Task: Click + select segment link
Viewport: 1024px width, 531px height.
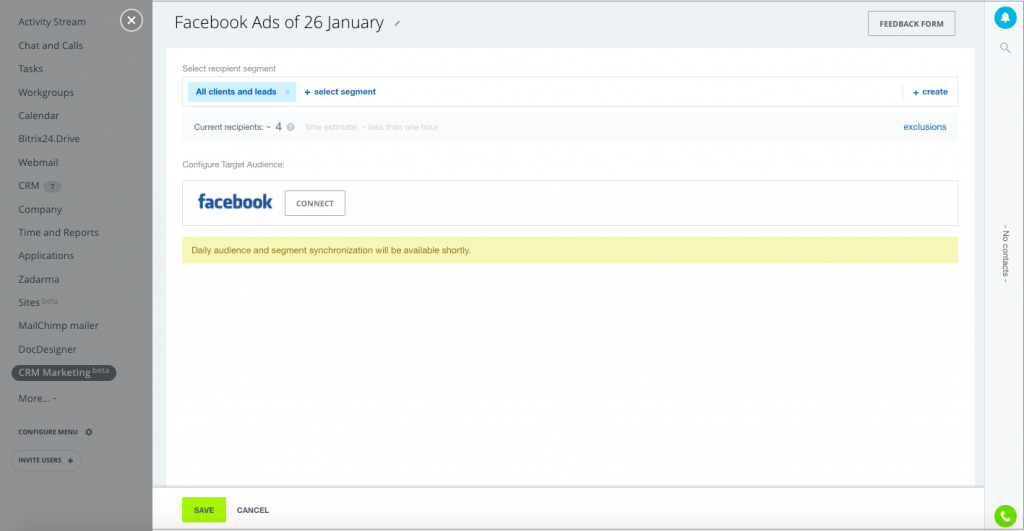Action: tap(340, 92)
